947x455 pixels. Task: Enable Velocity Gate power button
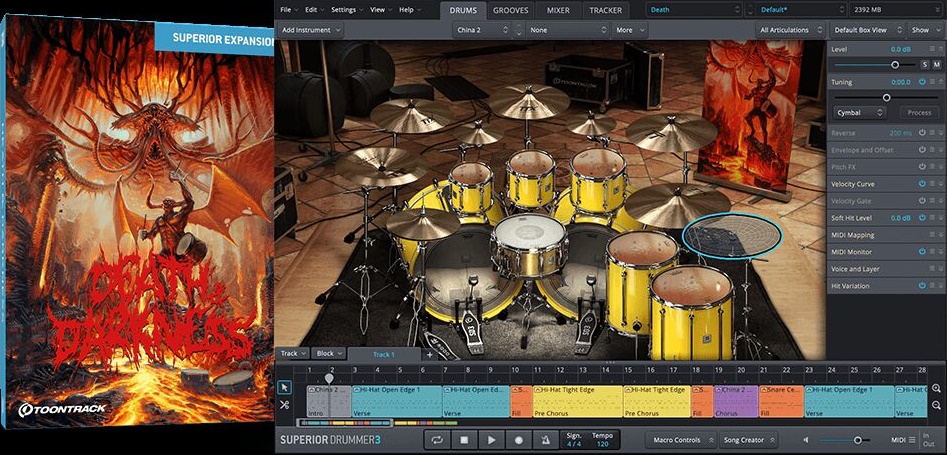(922, 201)
